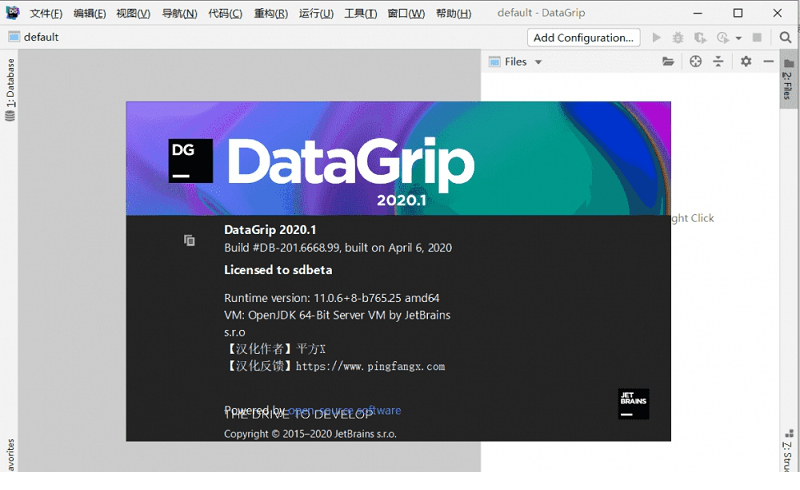800x490 pixels.
Task: Open the 运行(U) menu
Action: coord(316,13)
